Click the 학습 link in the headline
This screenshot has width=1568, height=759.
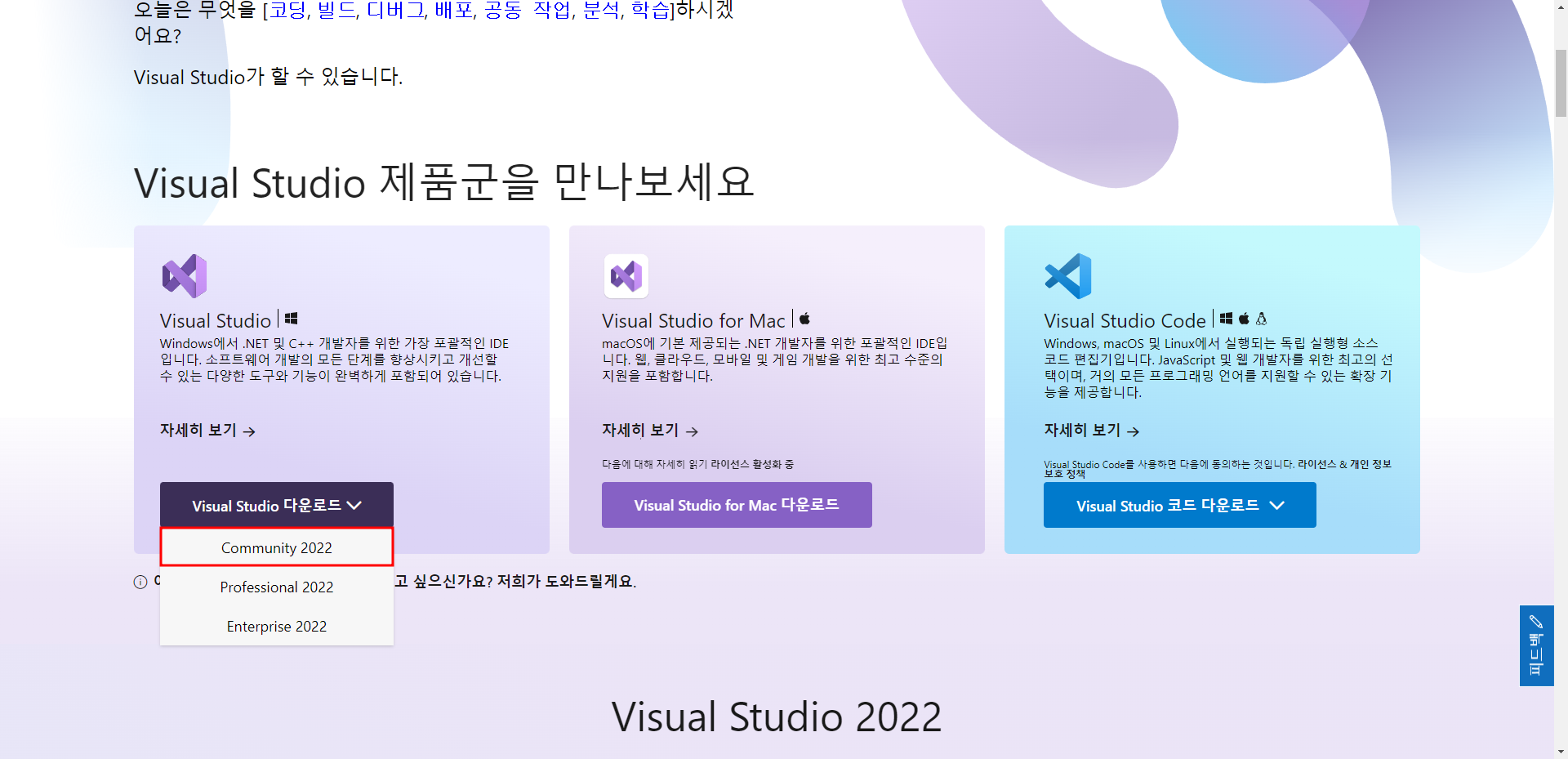(650, 10)
